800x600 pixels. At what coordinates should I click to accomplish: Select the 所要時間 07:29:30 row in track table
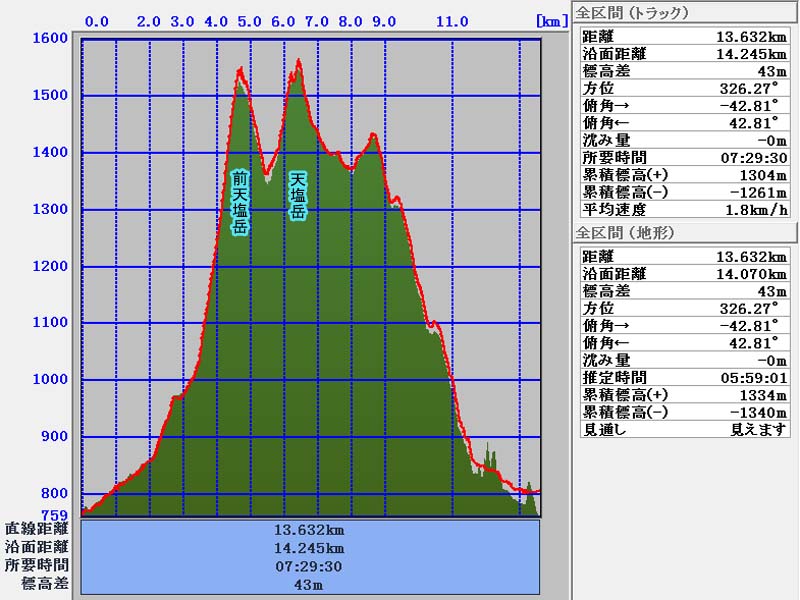coord(685,157)
